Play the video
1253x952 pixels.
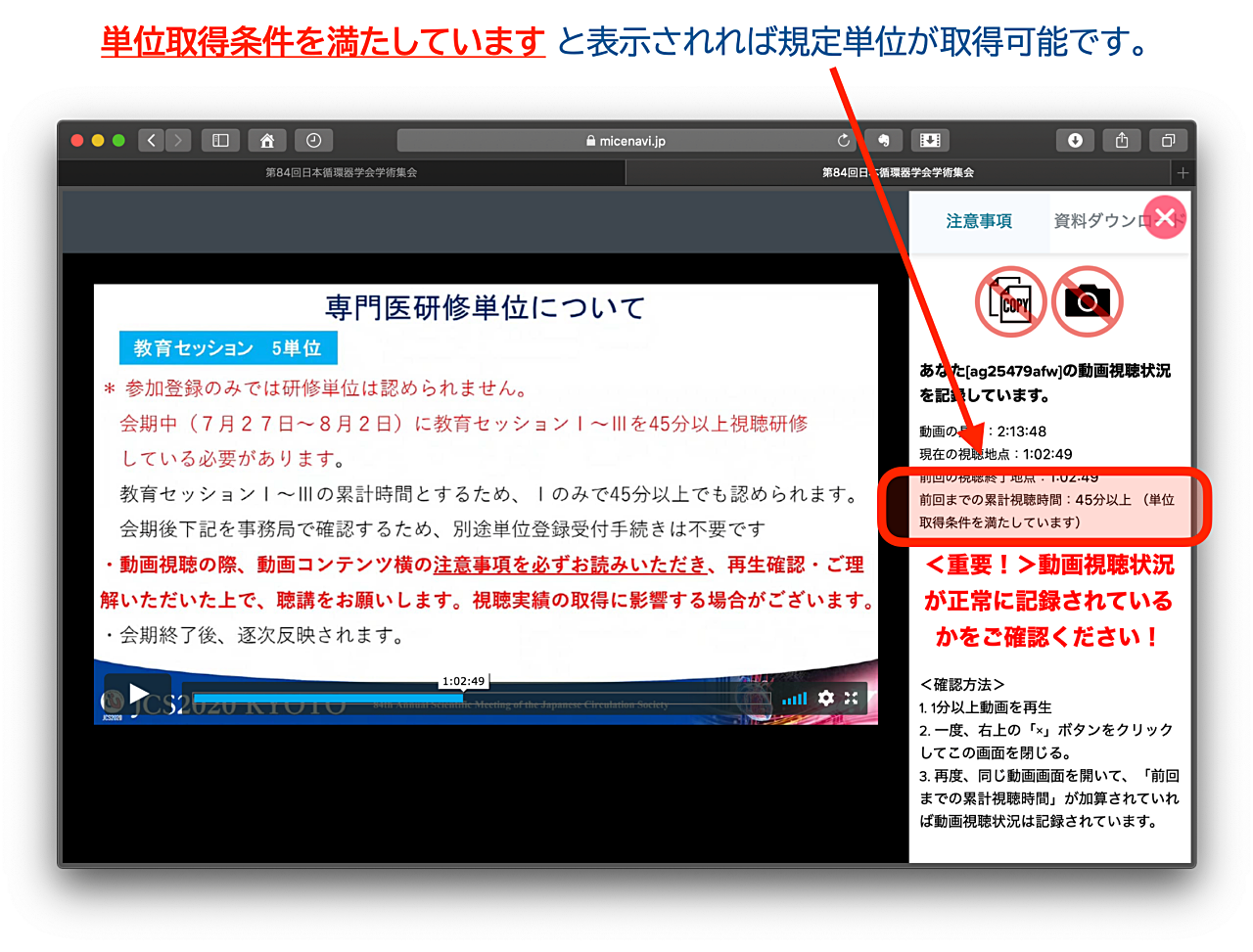click(x=138, y=696)
